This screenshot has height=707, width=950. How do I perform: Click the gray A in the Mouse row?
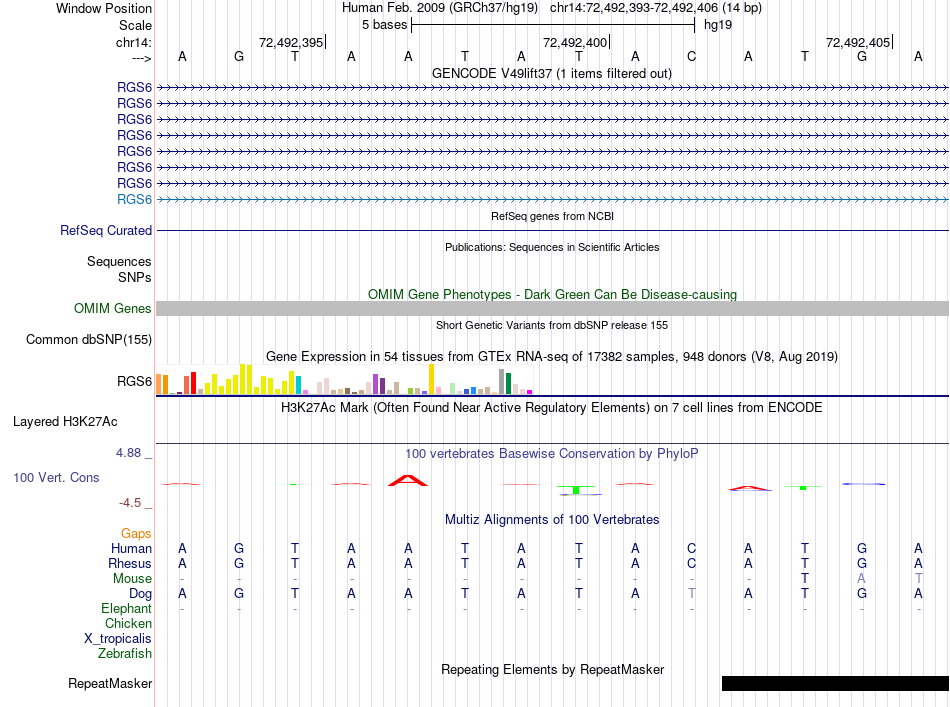pyautogui.click(x=861, y=579)
